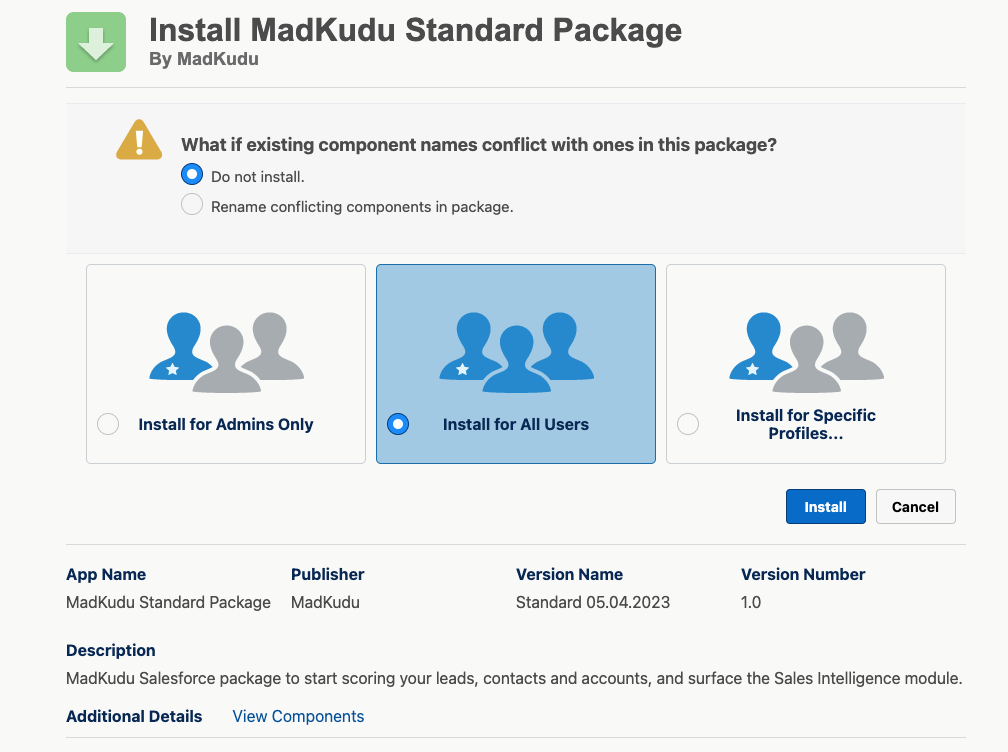Click the 'Do not install.' label text

(x=258, y=177)
